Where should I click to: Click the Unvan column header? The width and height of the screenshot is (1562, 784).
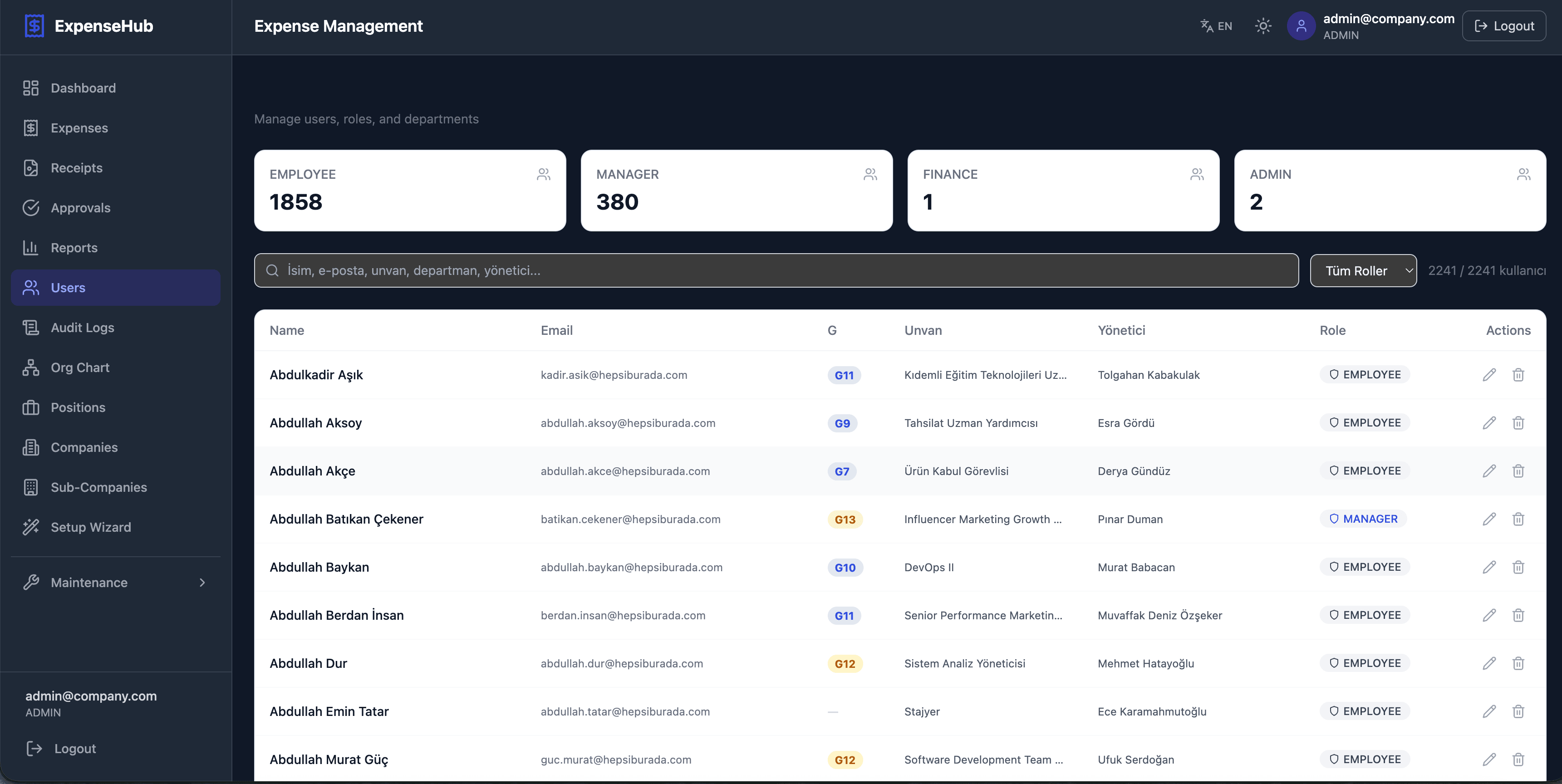923,330
